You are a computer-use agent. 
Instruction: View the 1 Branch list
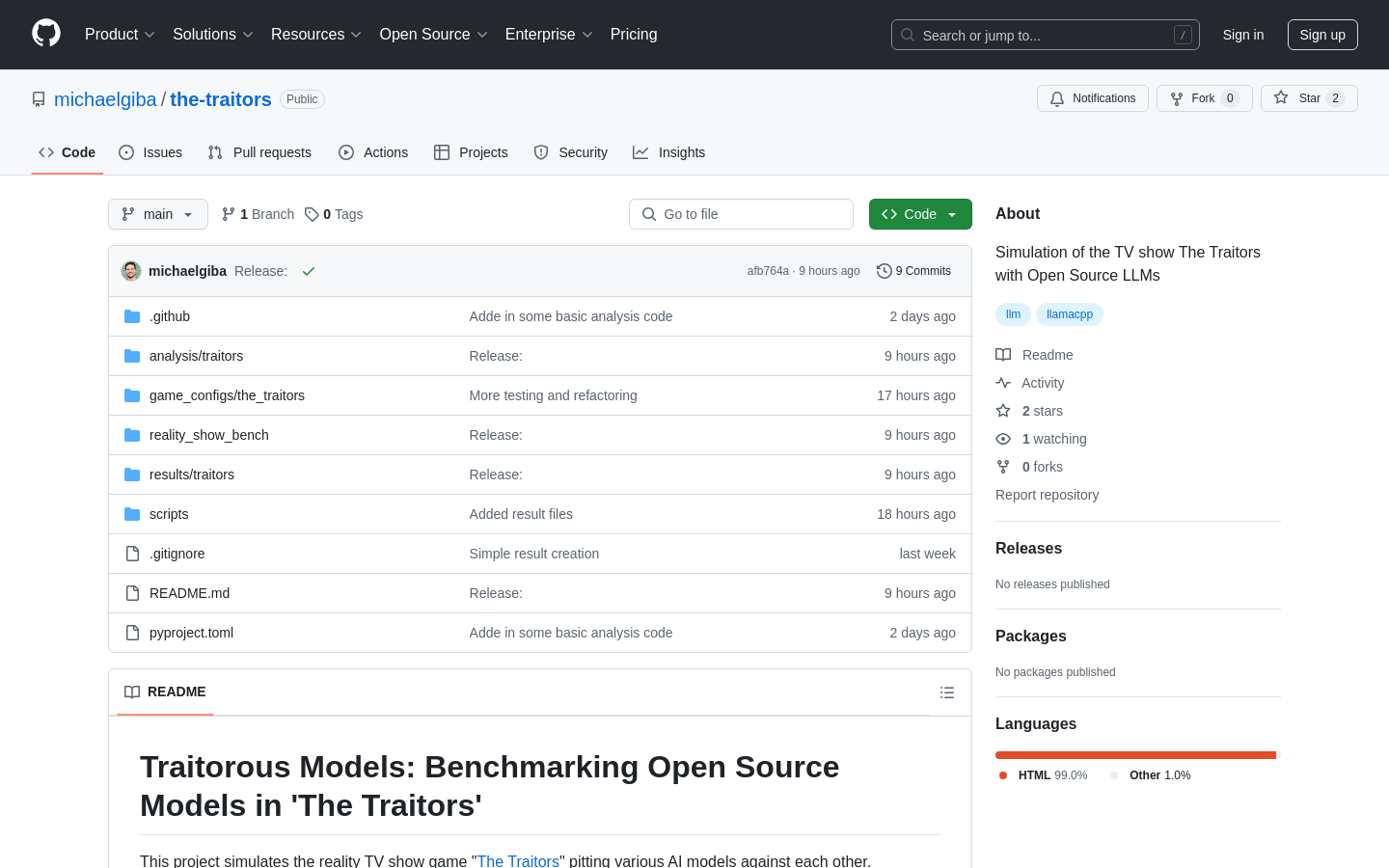point(258,214)
